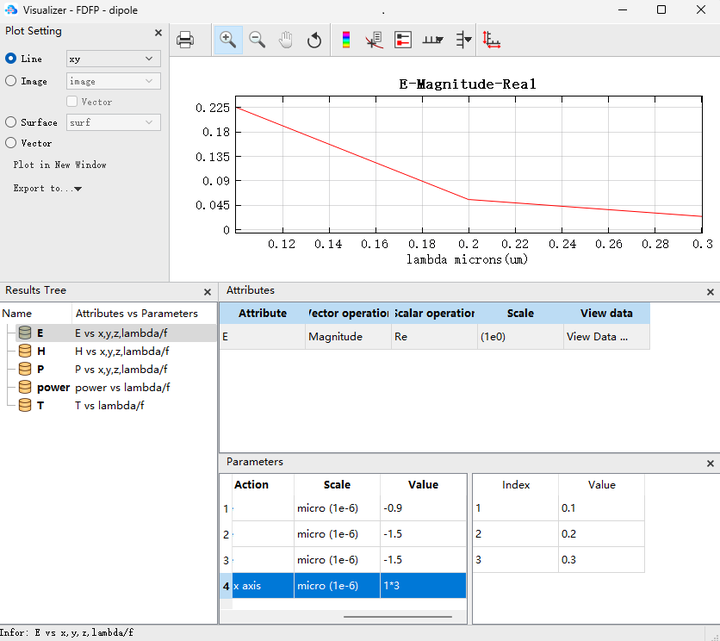Open the y-axis ticks dropdown icon
The width and height of the screenshot is (720, 641).
tap(464, 40)
